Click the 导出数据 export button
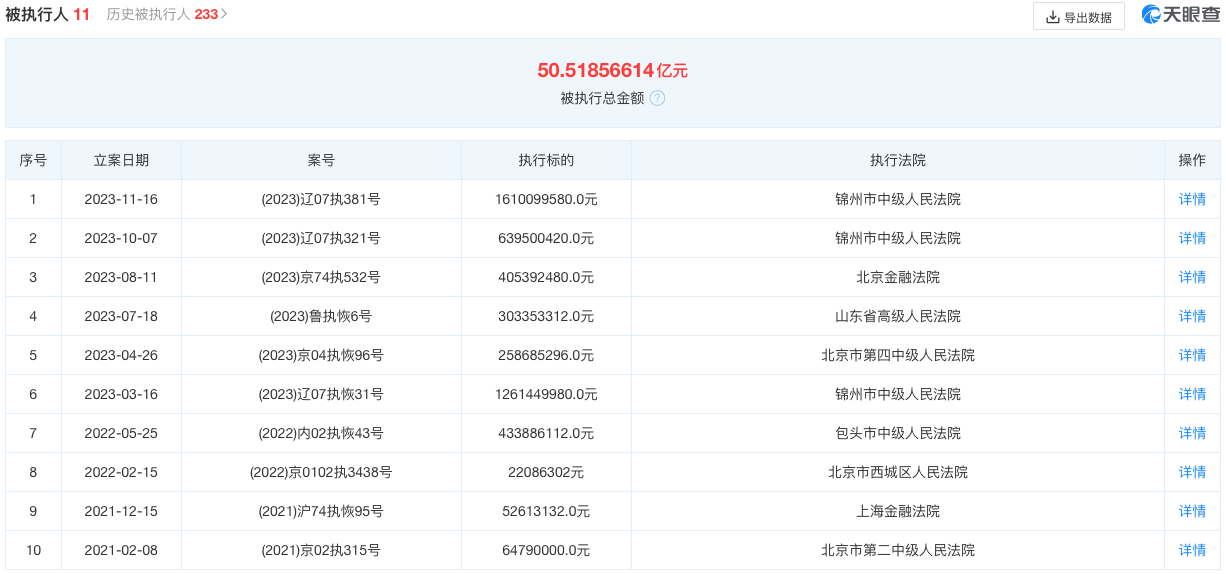Screen dimensions: 1226x574 1078,17
